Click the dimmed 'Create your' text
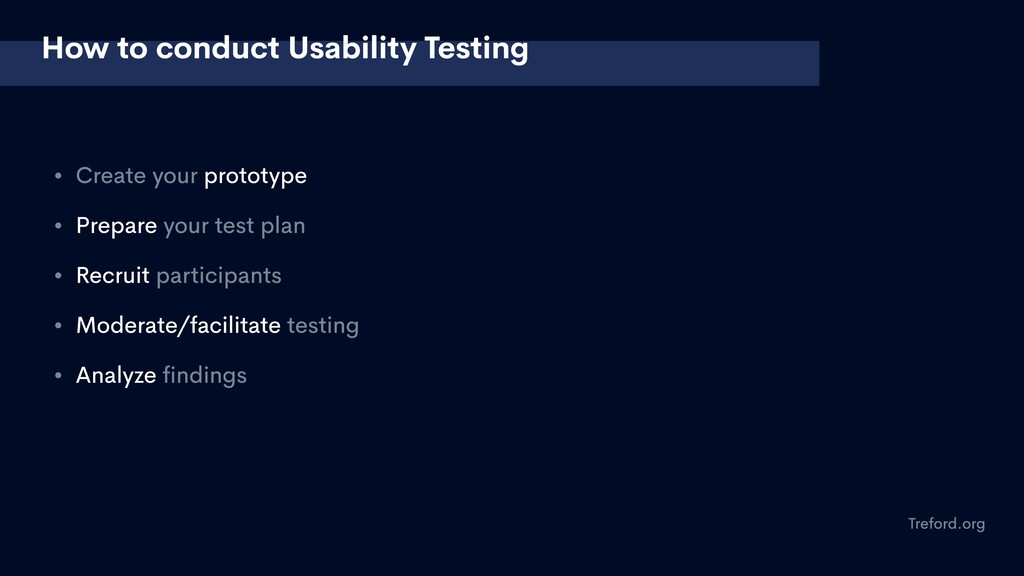This screenshot has height=576, width=1024. 136,176
